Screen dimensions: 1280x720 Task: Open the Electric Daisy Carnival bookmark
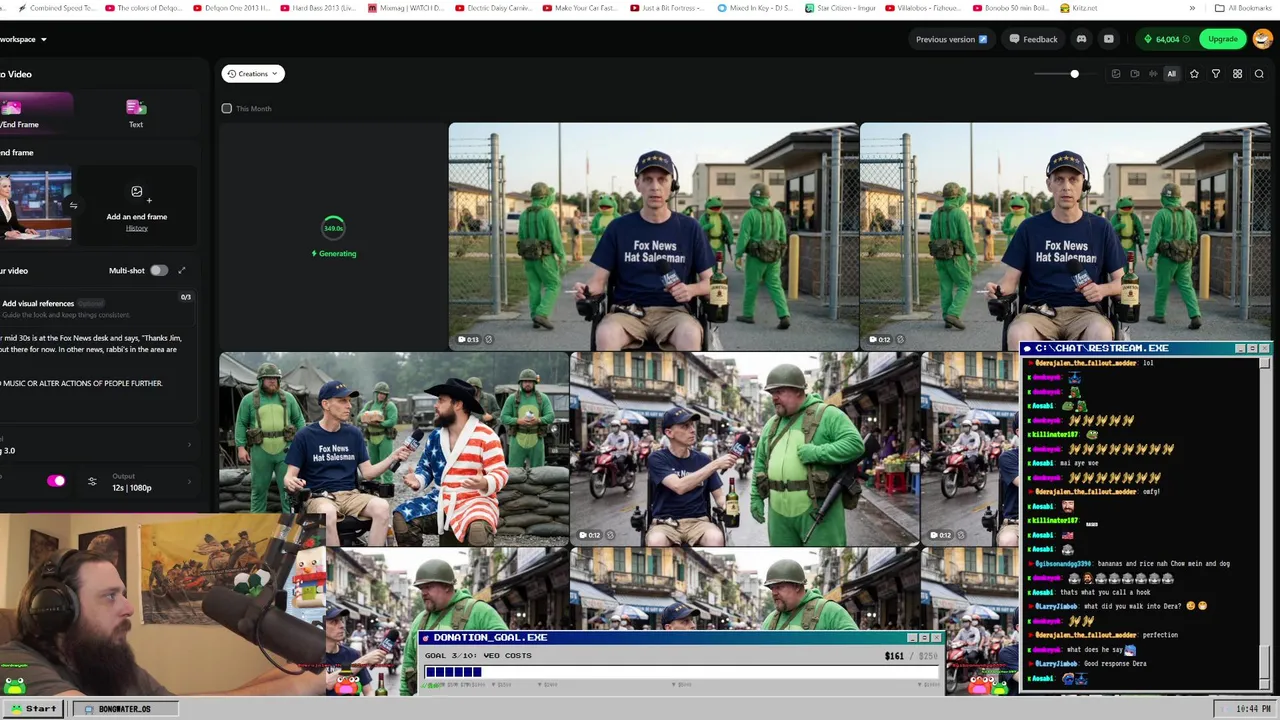click(493, 8)
